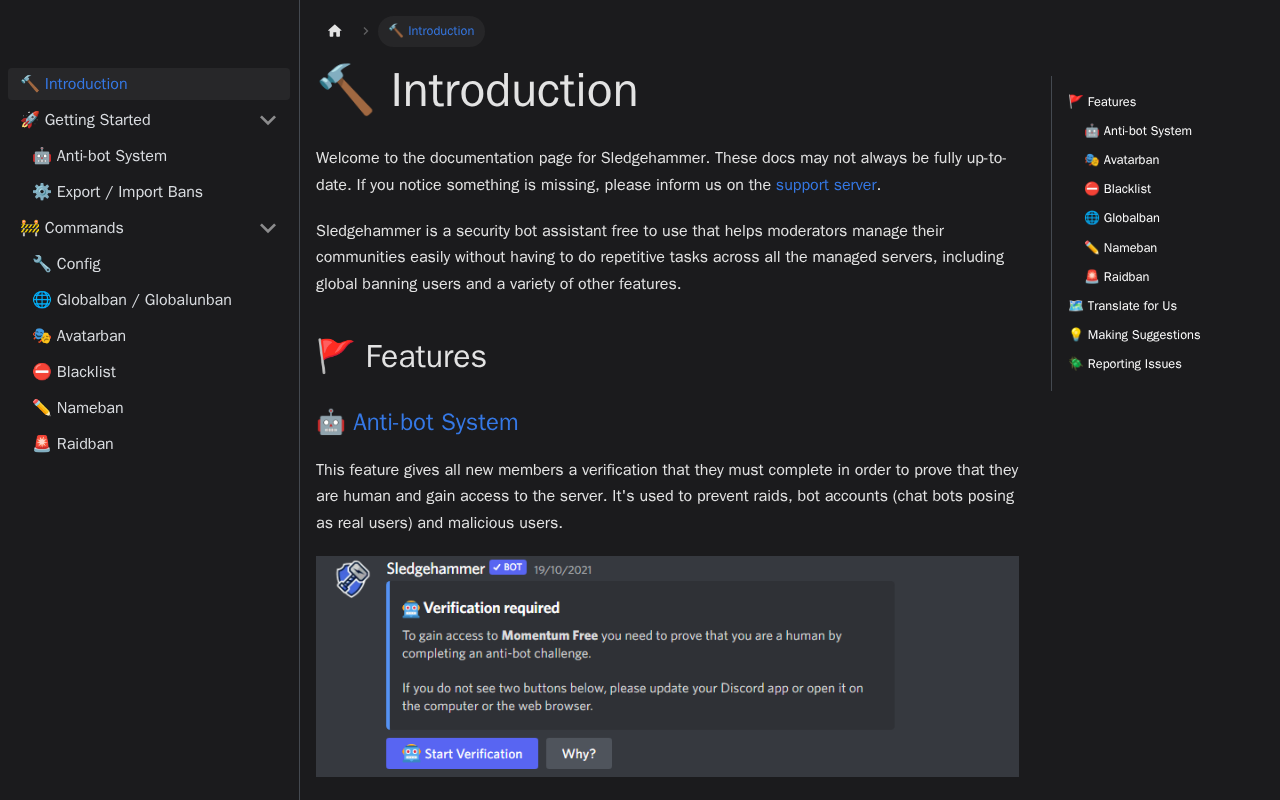Follow the support server link
This screenshot has width=1280, height=800.
826,185
